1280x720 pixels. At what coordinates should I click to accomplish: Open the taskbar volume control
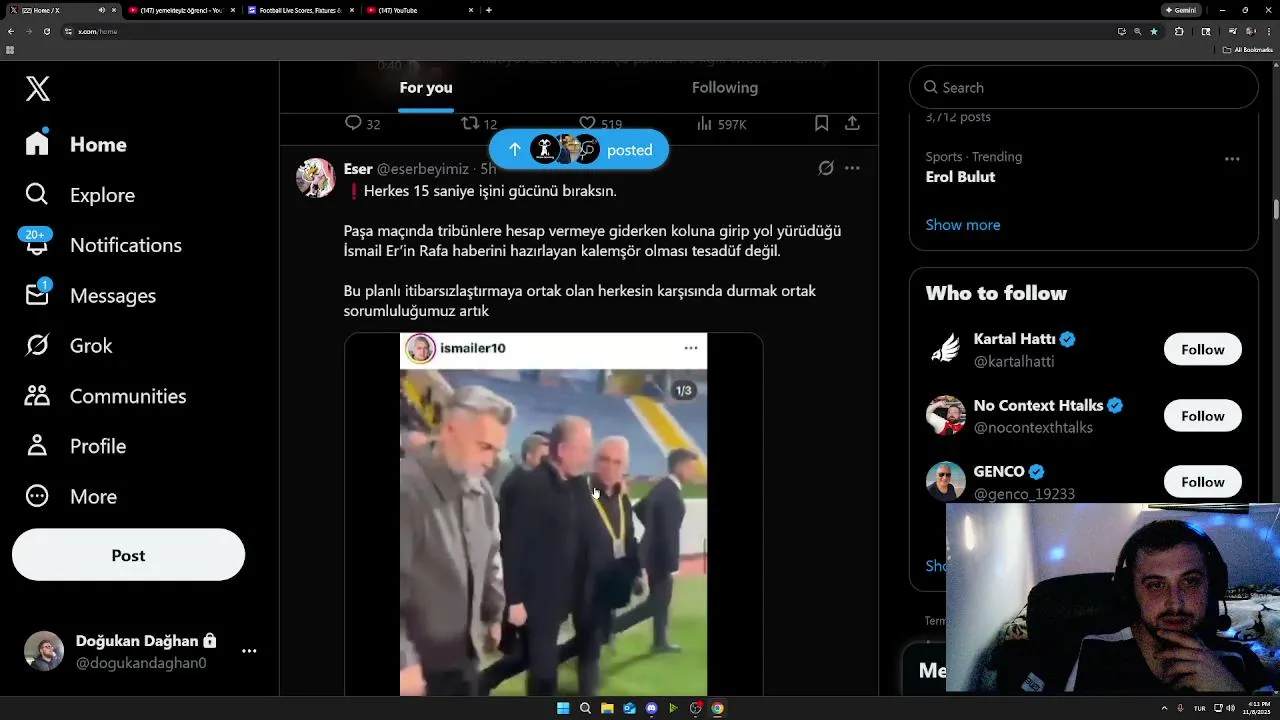[1230, 708]
